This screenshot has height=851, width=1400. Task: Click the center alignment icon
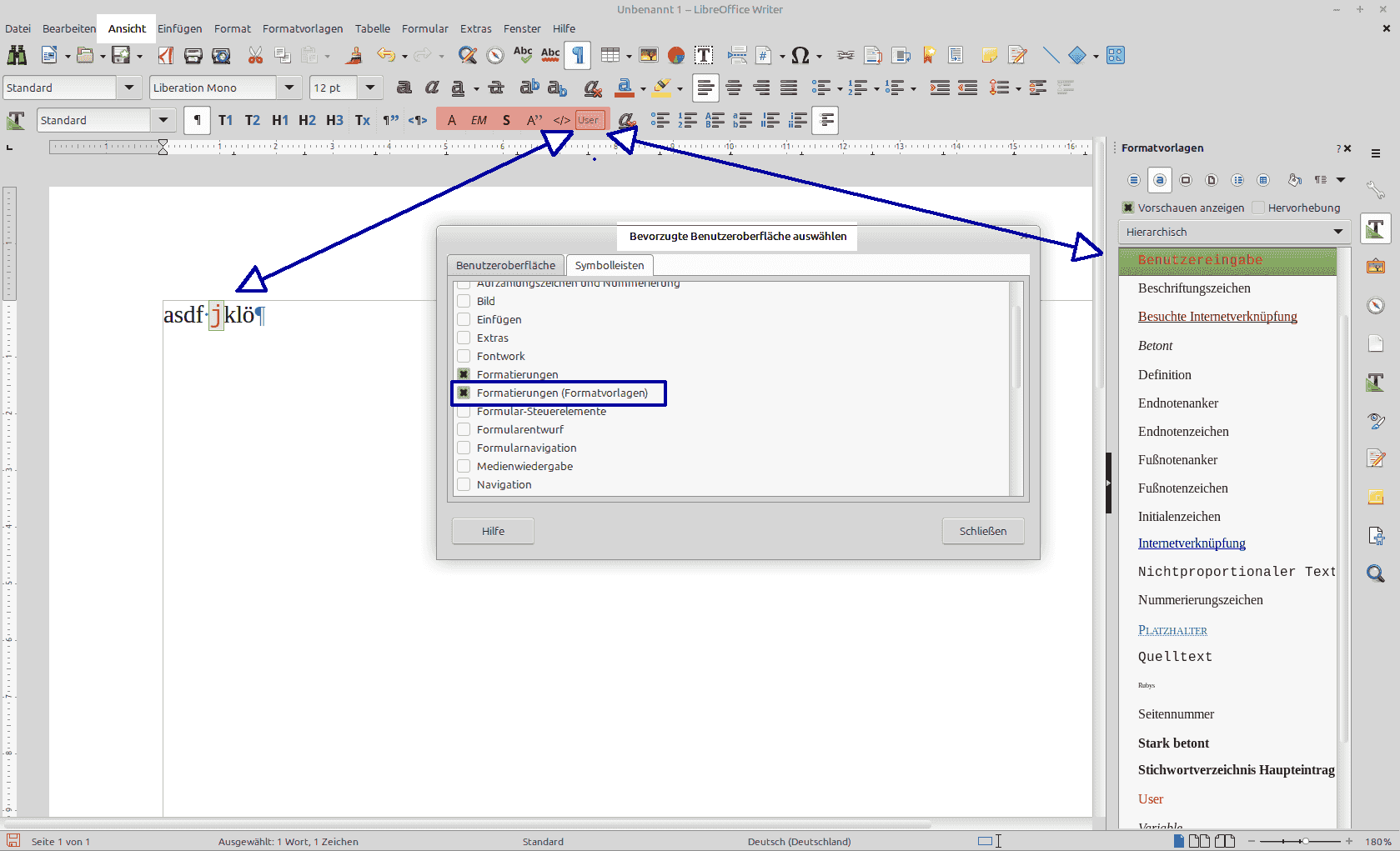point(734,88)
